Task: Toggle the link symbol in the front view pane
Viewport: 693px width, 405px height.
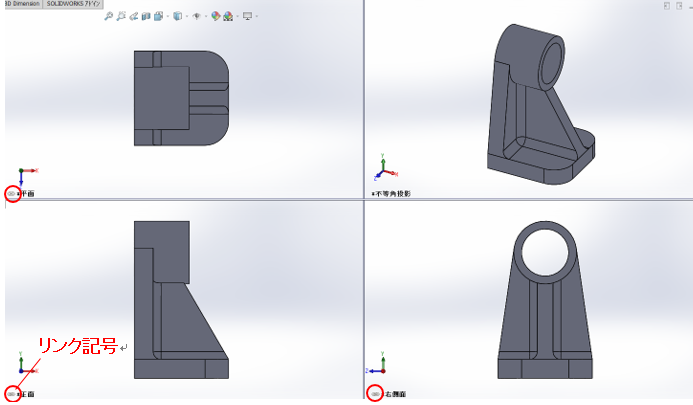Action: click(12, 394)
